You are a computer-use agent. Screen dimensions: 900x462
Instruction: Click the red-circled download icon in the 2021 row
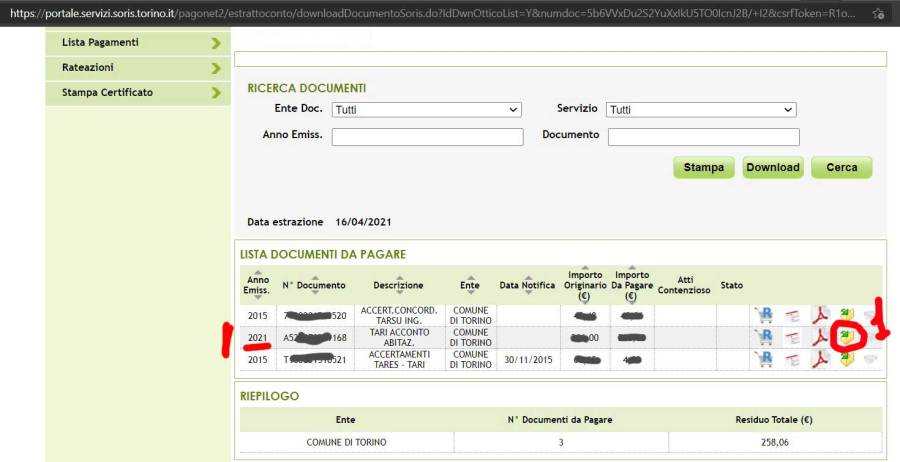tap(847, 336)
